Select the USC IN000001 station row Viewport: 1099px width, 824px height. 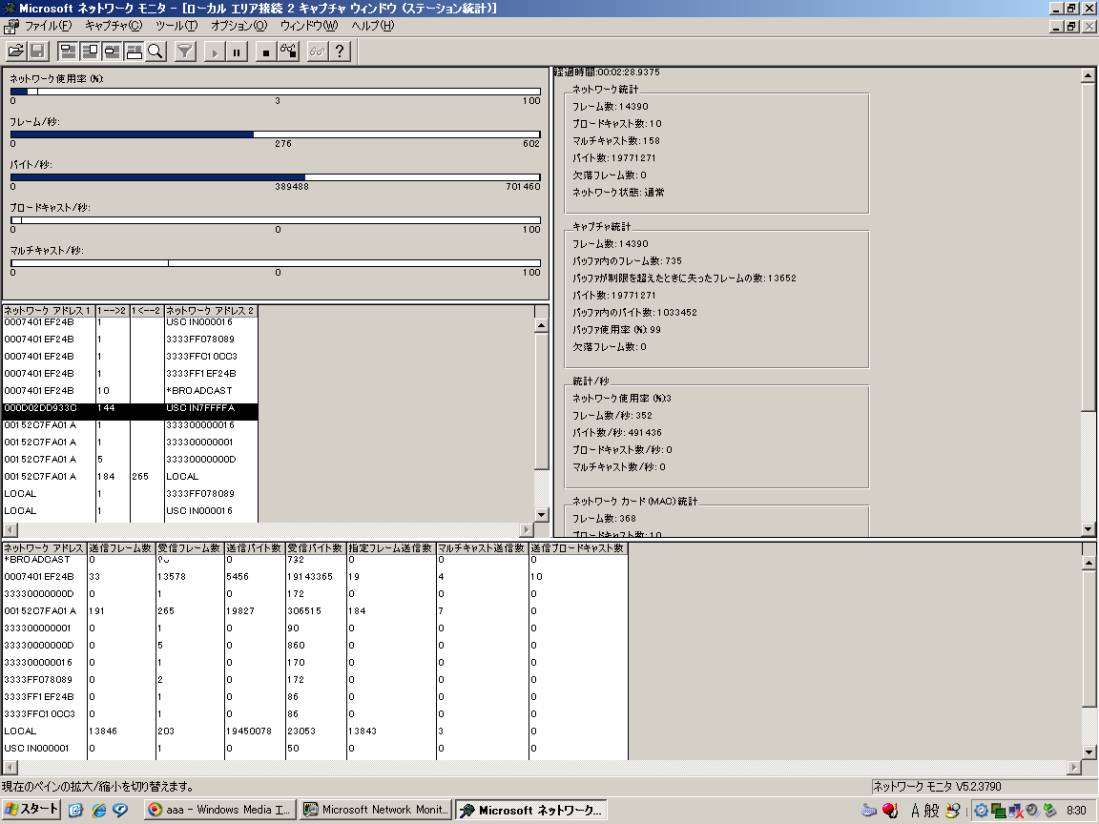[x=315, y=748]
